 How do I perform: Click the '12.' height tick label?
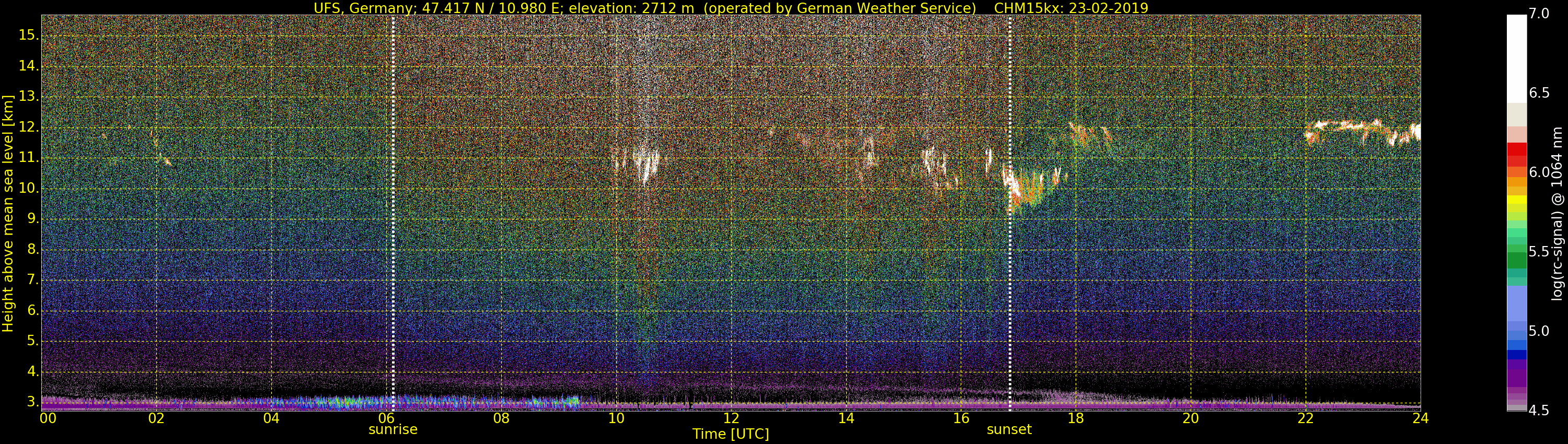[x=29, y=128]
